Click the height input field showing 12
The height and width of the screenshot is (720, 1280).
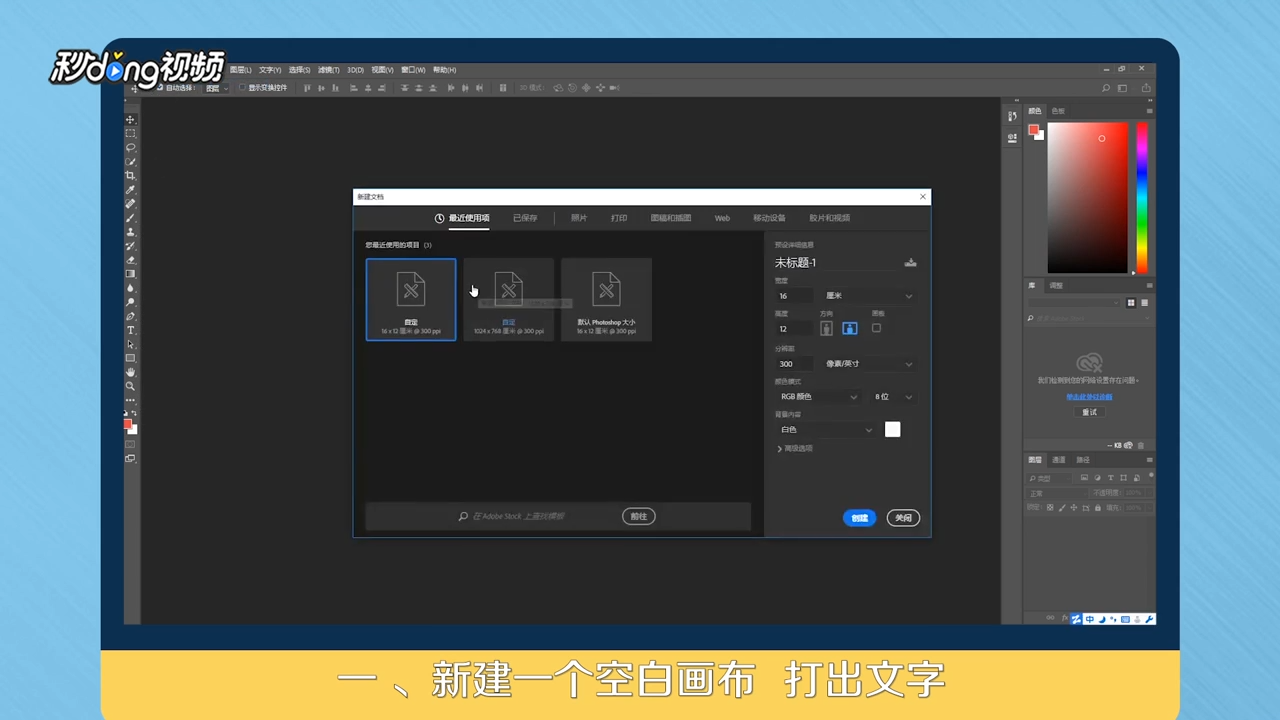(x=794, y=328)
